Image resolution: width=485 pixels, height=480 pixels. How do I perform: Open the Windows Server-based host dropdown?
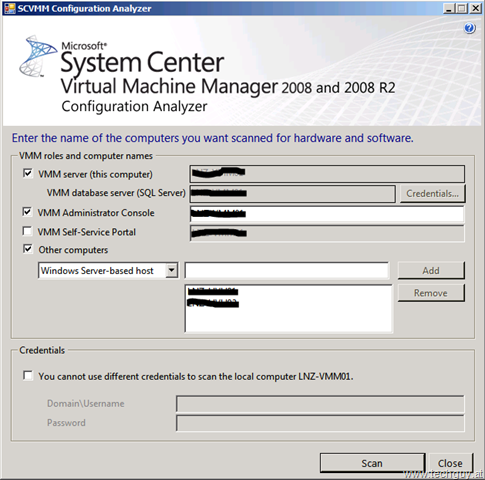pos(172,270)
